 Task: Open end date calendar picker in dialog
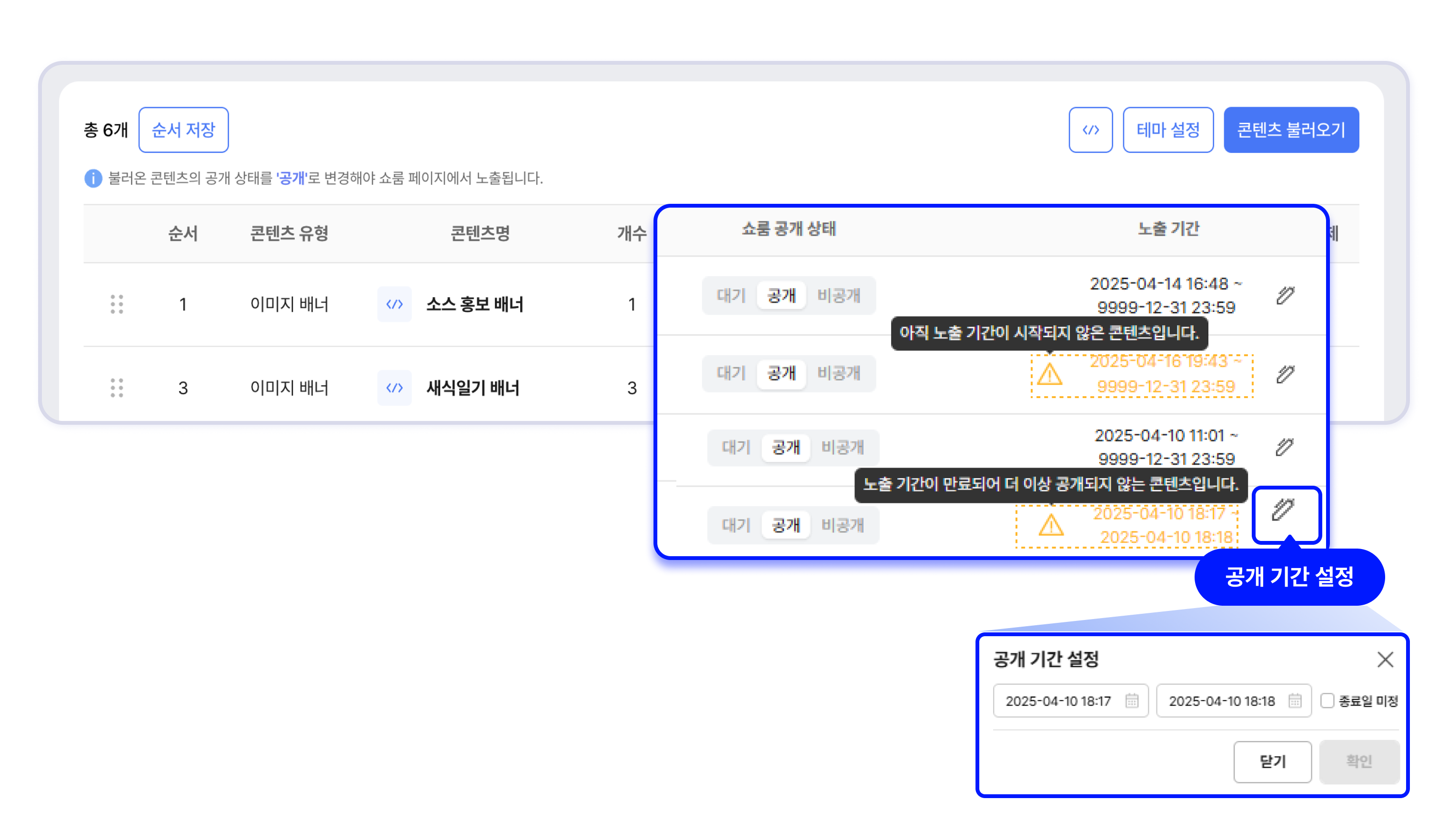coord(1294,700)
